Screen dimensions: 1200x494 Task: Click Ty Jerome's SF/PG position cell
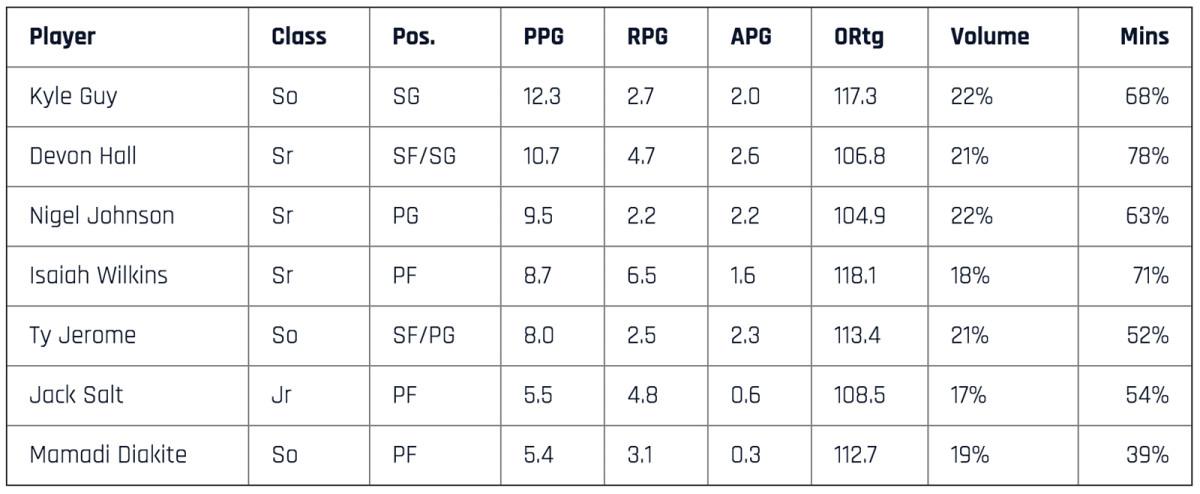(424, 335)
